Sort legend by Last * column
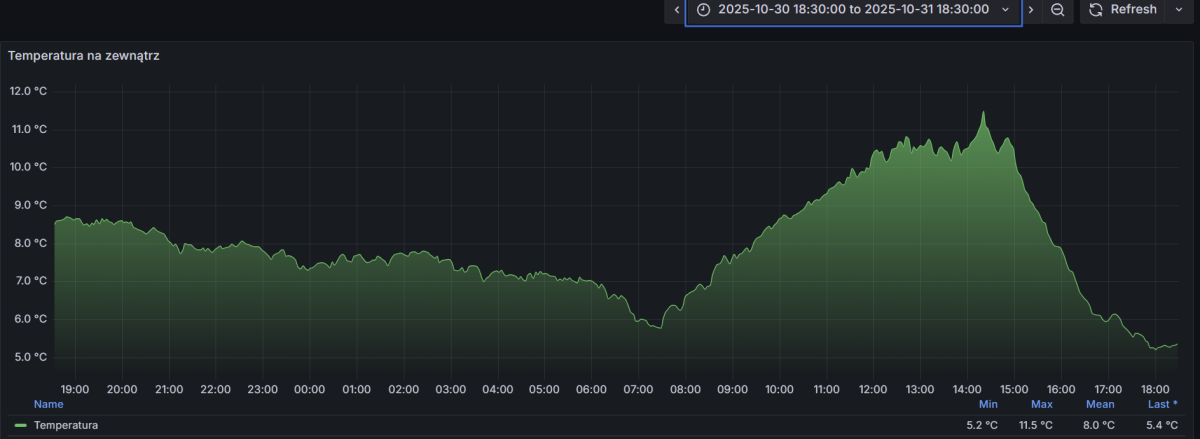Viewport: 1200px width, 439px height. [1162, 404]
